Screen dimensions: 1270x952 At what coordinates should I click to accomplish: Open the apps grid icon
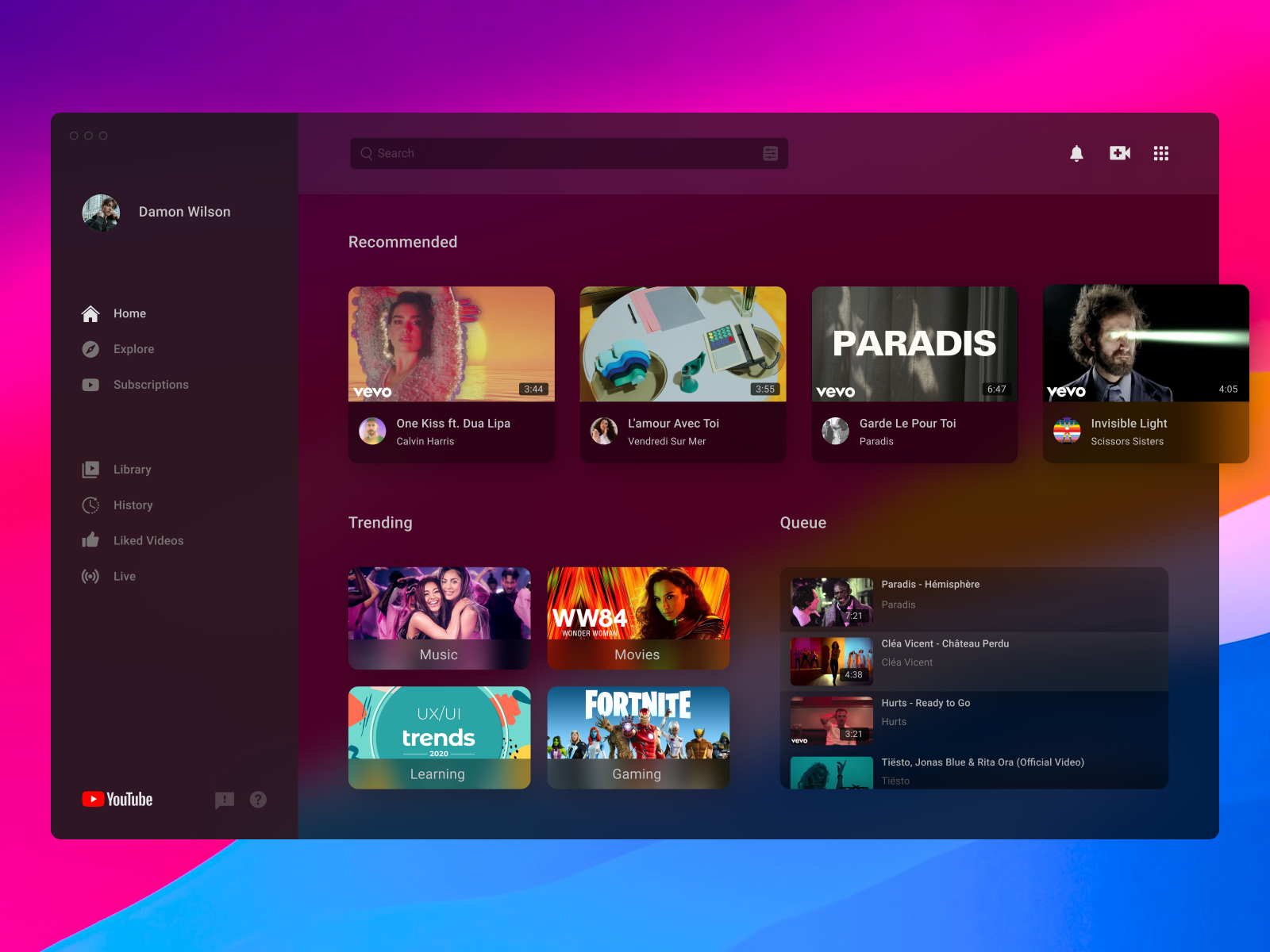point(1161,153)
